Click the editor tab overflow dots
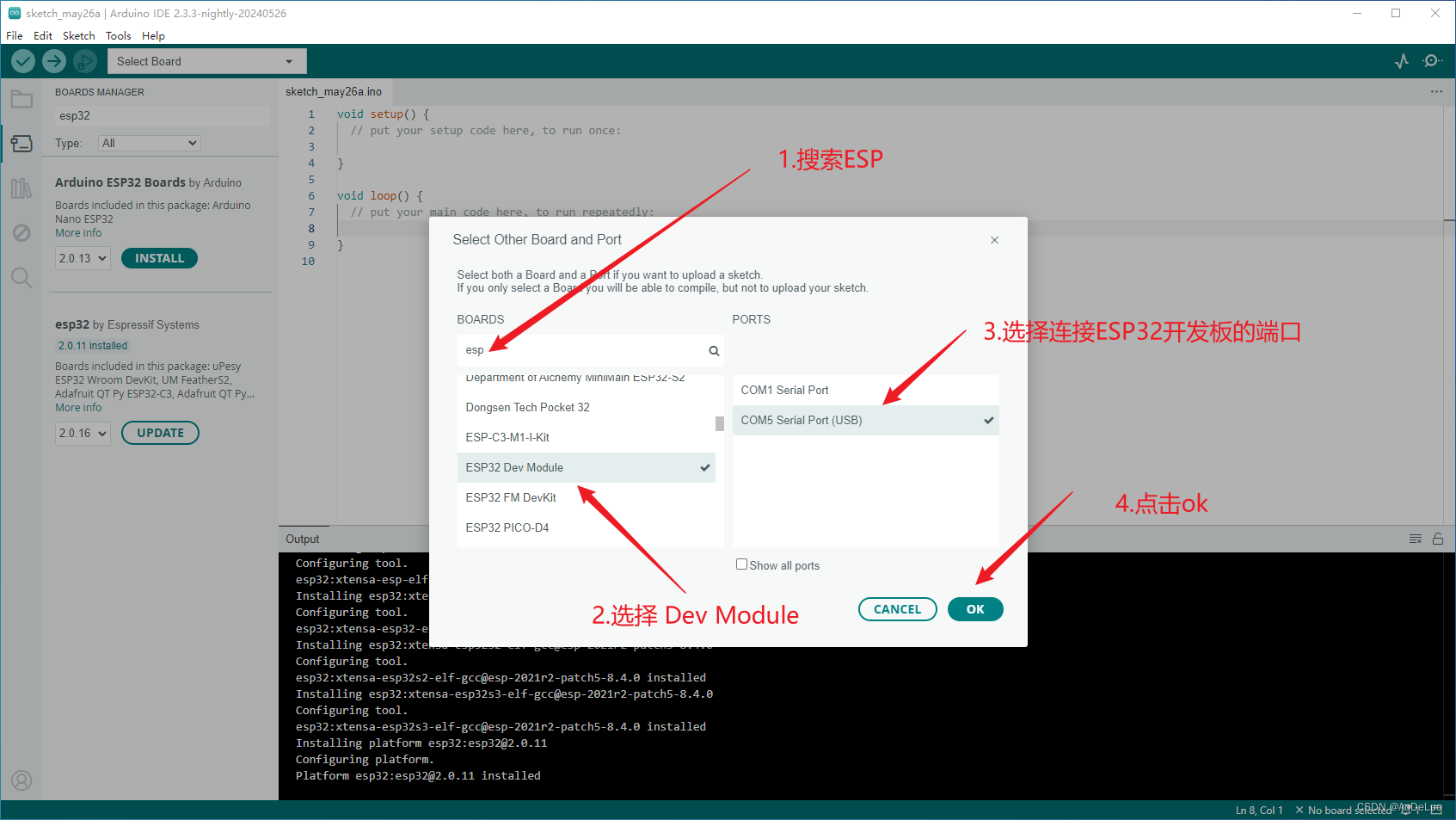 coord(1436,91)
